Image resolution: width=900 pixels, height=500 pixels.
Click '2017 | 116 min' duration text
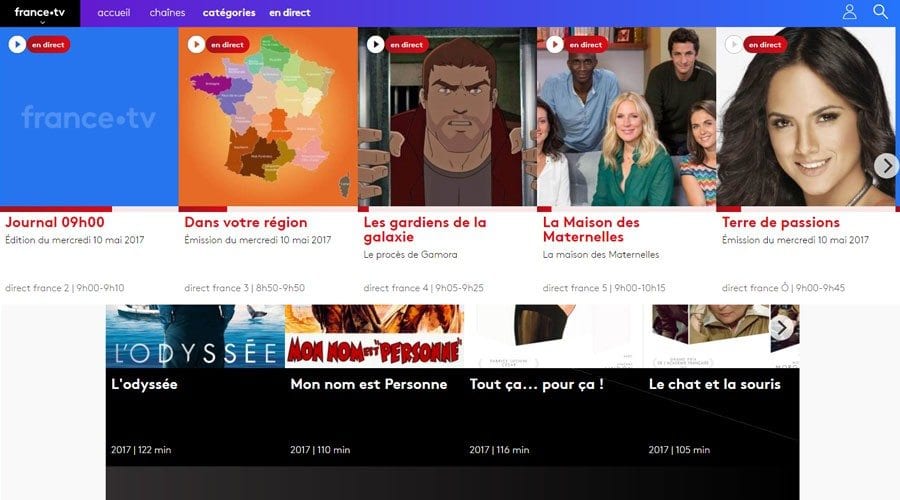(499, 449)
